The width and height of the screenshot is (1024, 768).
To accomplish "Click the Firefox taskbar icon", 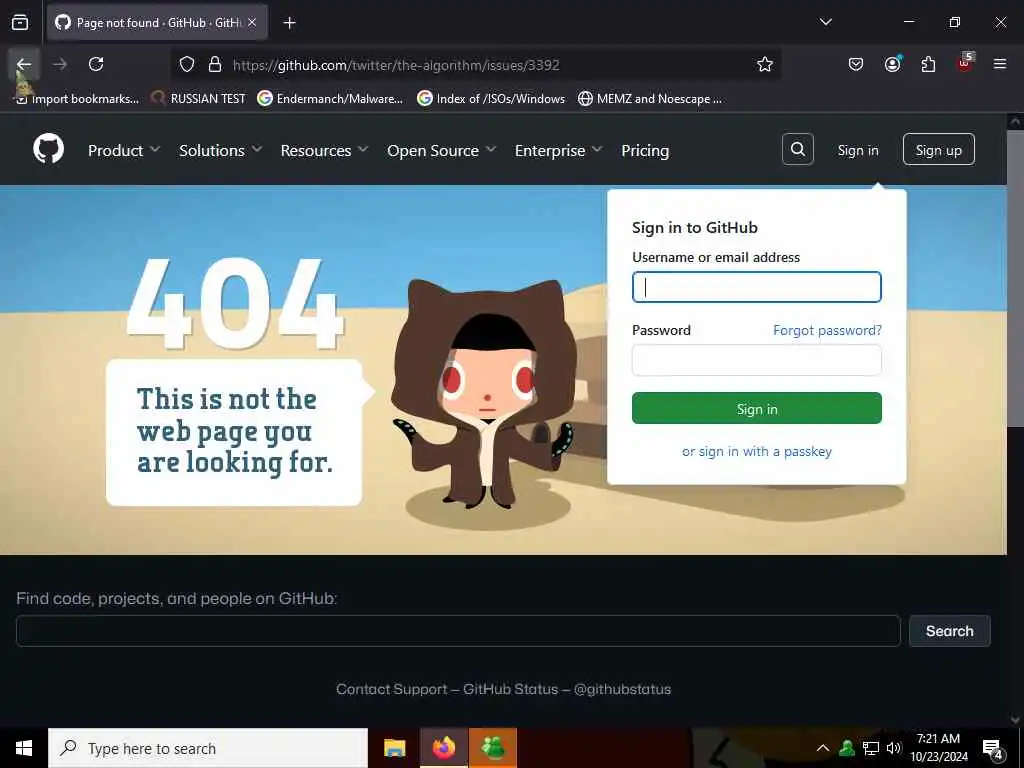I will (444, 748).
